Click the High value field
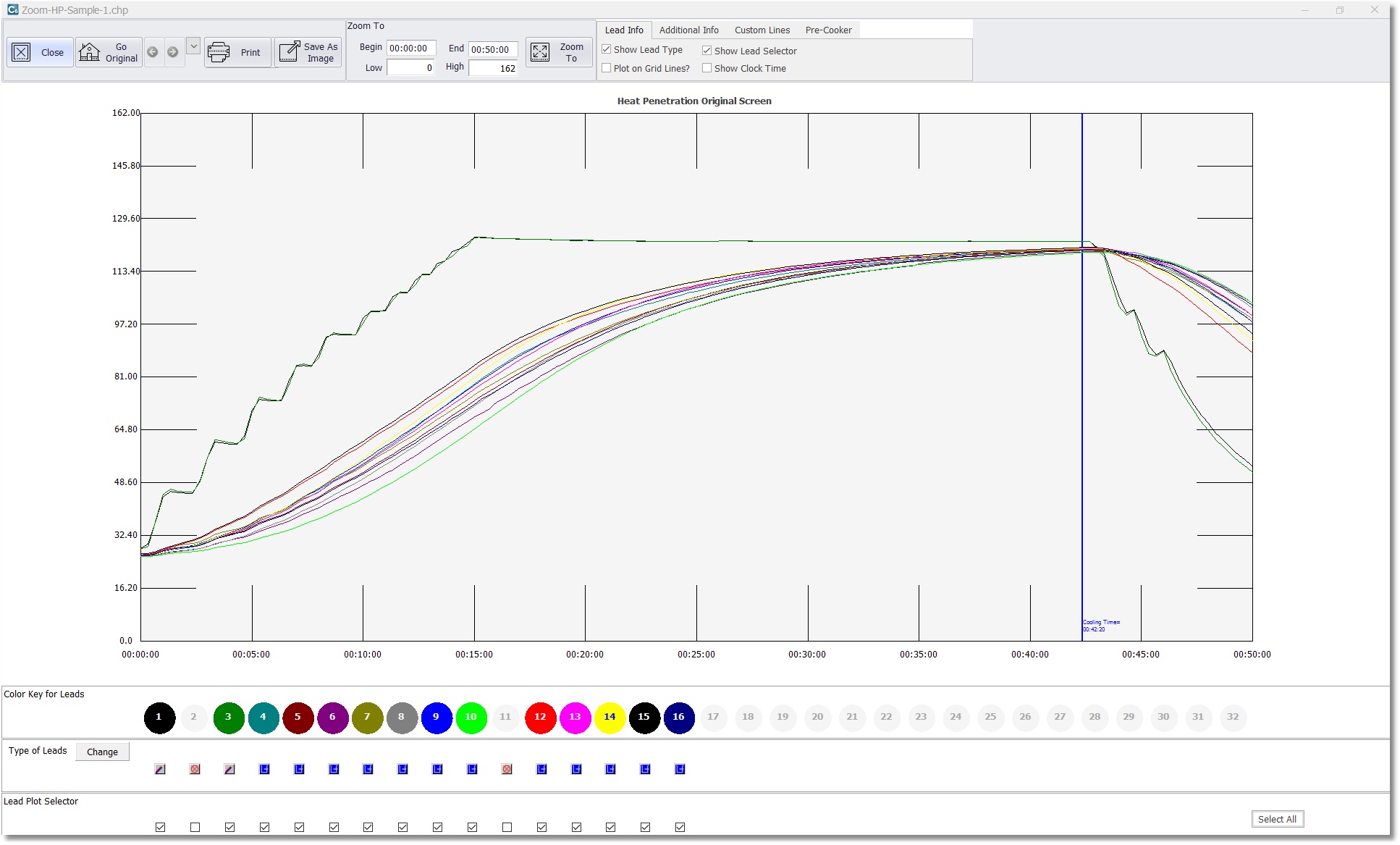Image resolution: width=1400 pixels, height=845 pixels. click(x=493, y=69)
